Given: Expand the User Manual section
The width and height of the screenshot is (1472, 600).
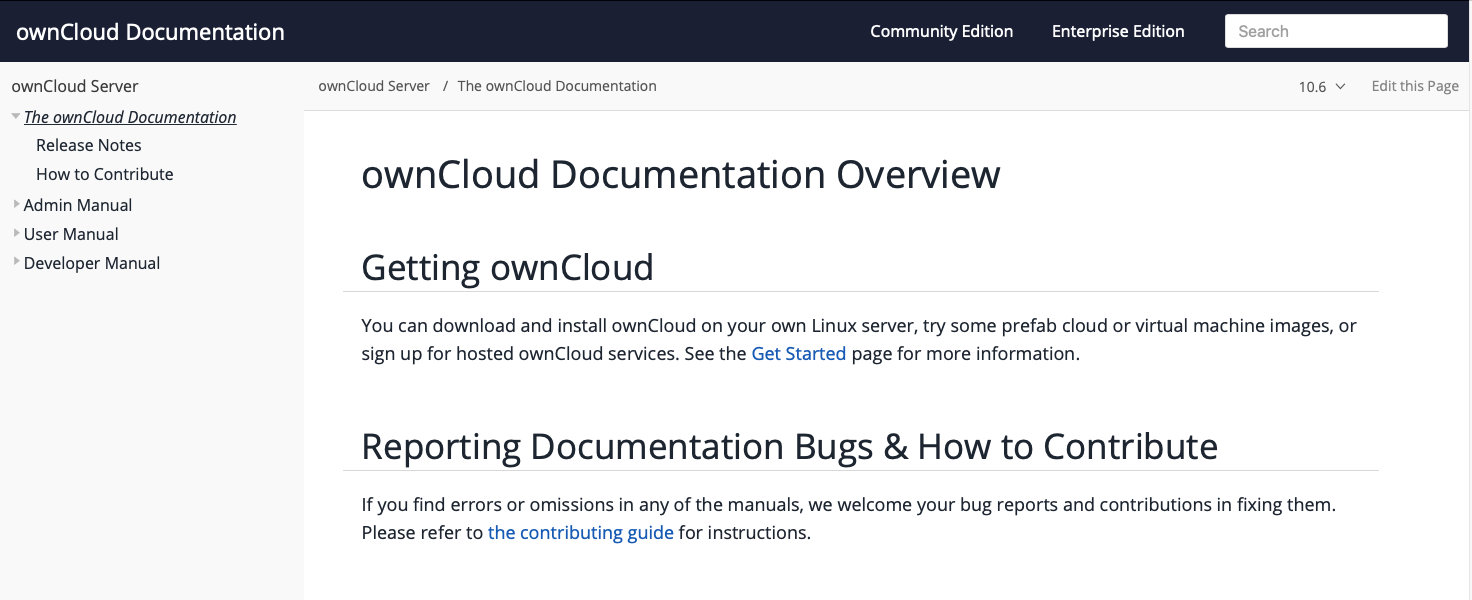Looking at the screenshot, I should click(x=15, y=234).
